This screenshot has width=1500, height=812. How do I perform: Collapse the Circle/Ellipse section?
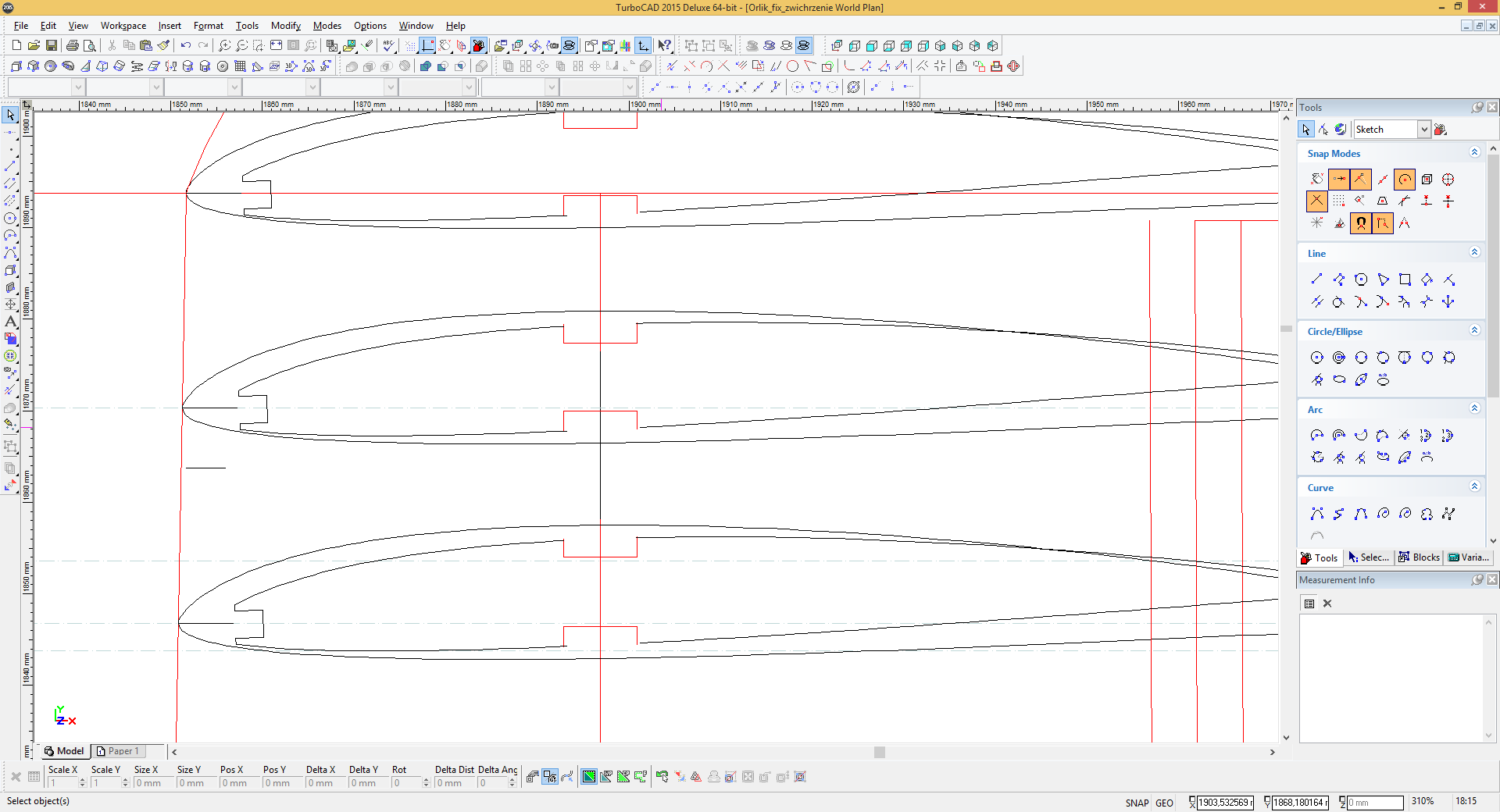click(x=1474, y=331)
